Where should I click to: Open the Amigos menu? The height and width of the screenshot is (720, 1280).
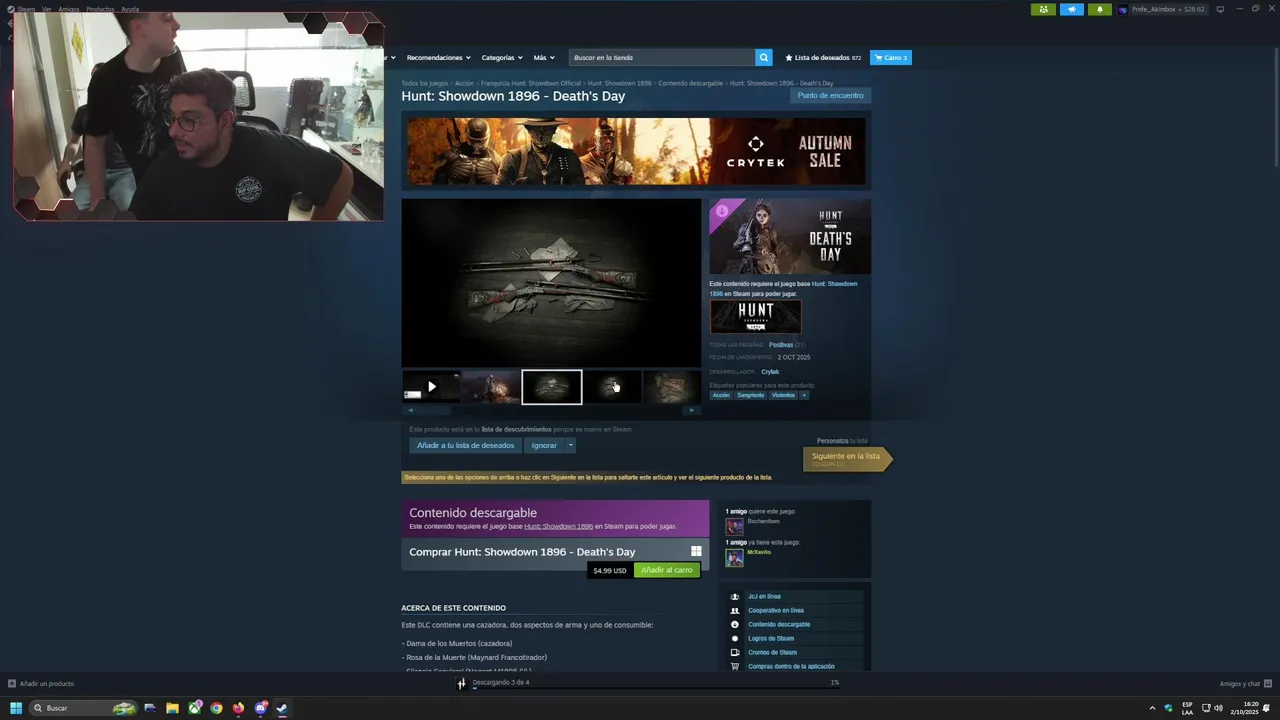[x=69, y=9]
